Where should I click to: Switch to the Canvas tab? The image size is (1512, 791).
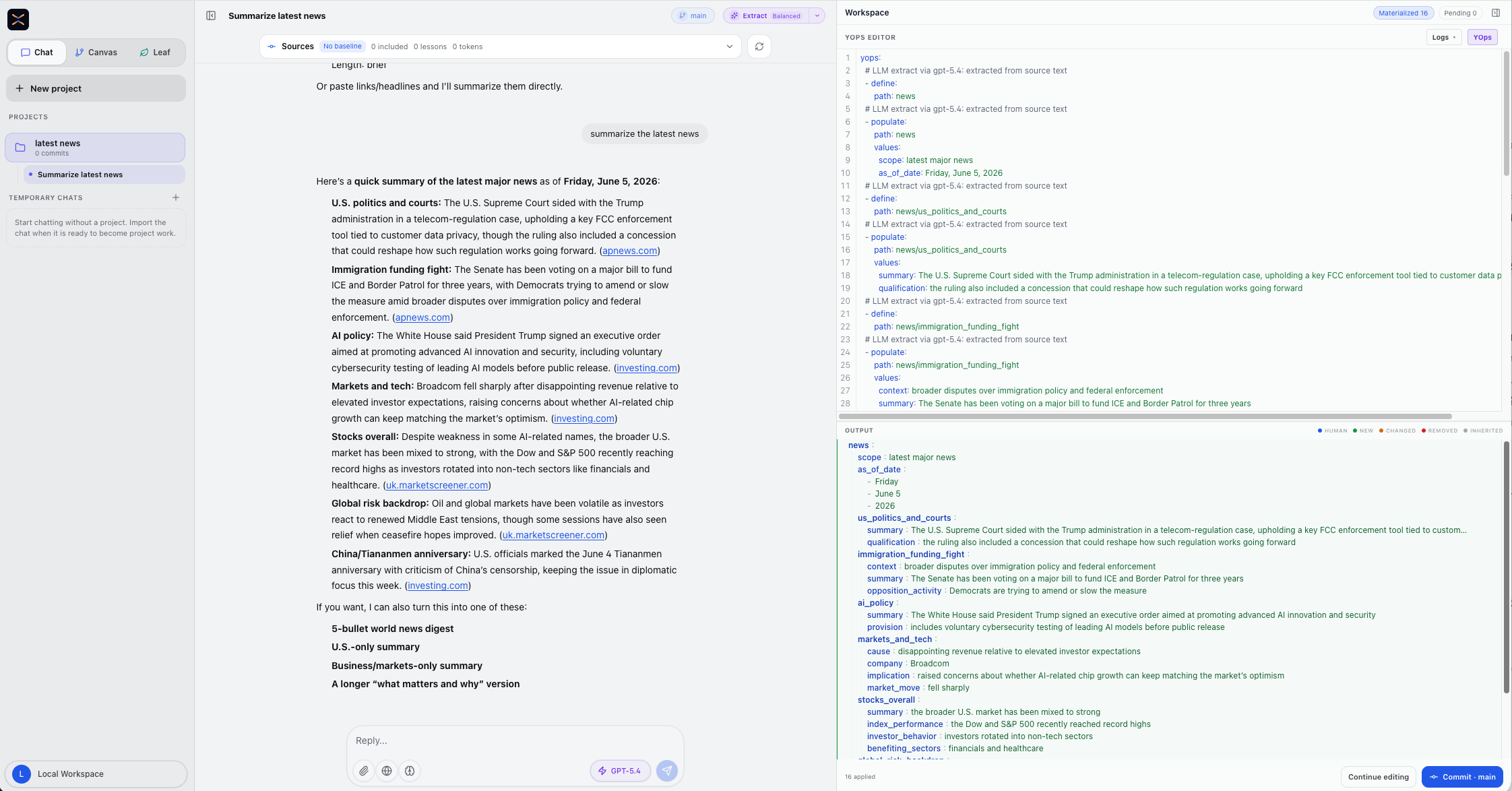pyautogui.click(x=96, y=53)
